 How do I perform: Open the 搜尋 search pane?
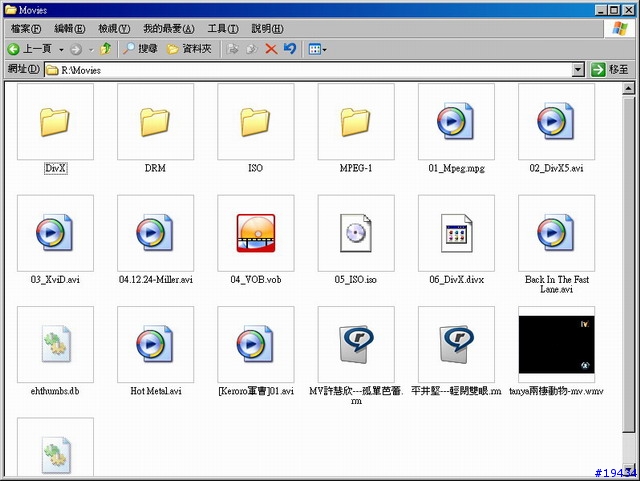tap(140, 49)
